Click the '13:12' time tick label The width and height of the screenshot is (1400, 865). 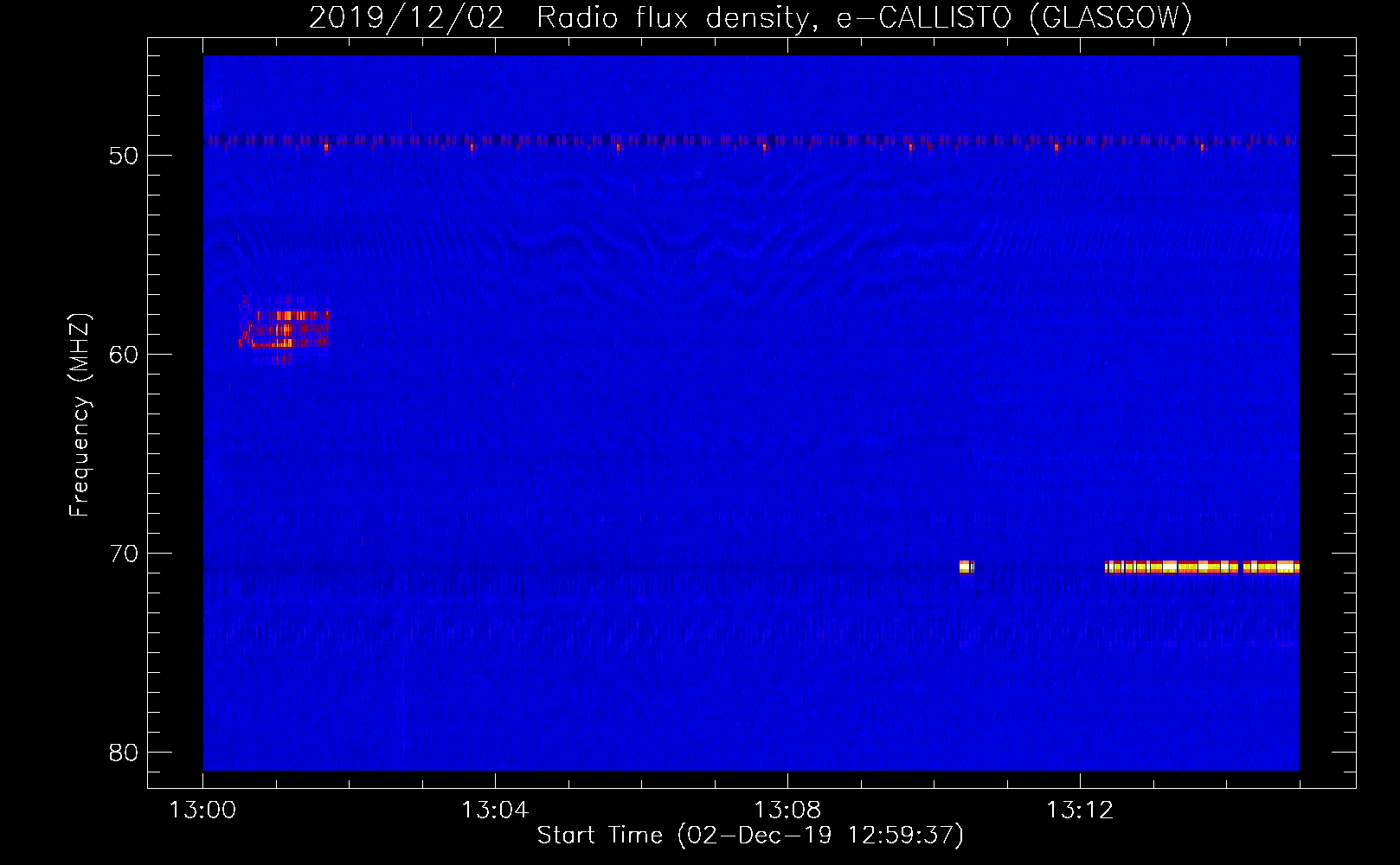pyautogui.click(x=1080, y=811)
